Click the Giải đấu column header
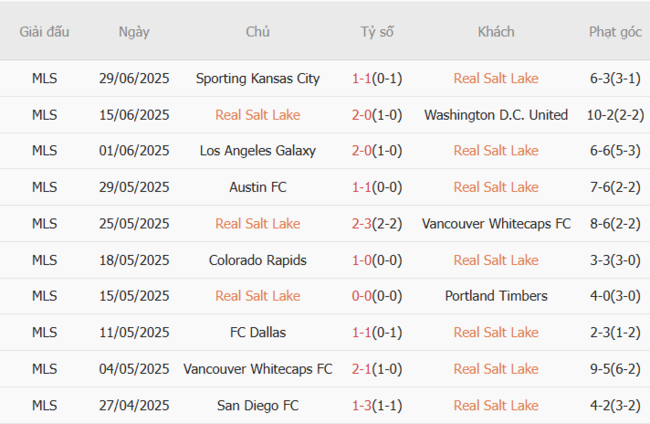This screenshot has height=424, width=650. pyautogui.click(x=44, y=32)
